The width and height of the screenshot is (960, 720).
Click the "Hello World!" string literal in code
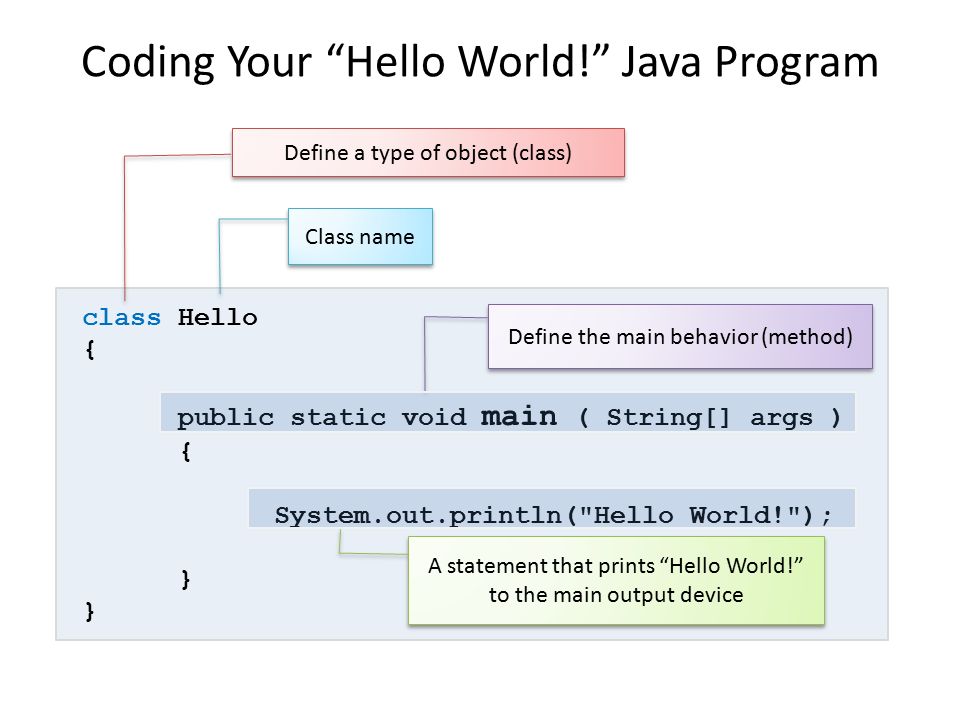689,515
